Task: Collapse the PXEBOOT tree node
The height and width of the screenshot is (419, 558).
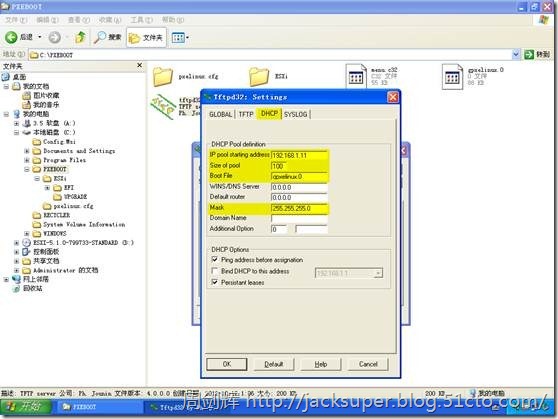Action: [x=27, y=169]
